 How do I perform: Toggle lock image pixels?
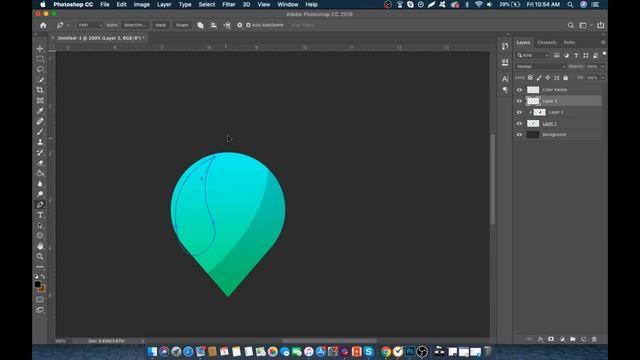(539, 78)
